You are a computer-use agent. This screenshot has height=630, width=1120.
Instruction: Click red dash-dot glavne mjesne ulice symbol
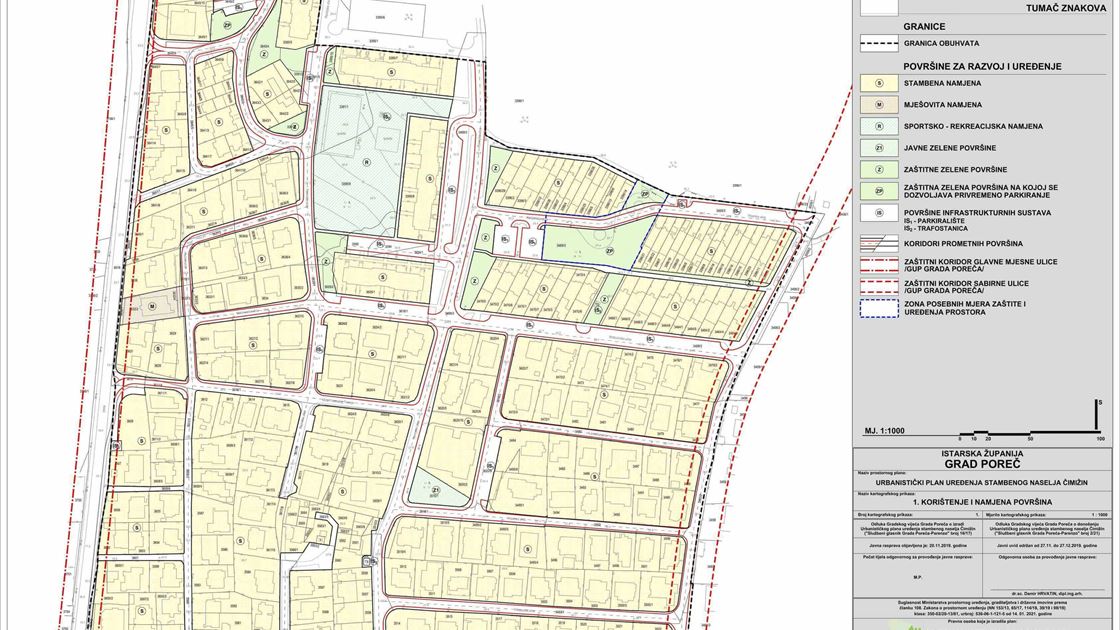click(879, 264)
